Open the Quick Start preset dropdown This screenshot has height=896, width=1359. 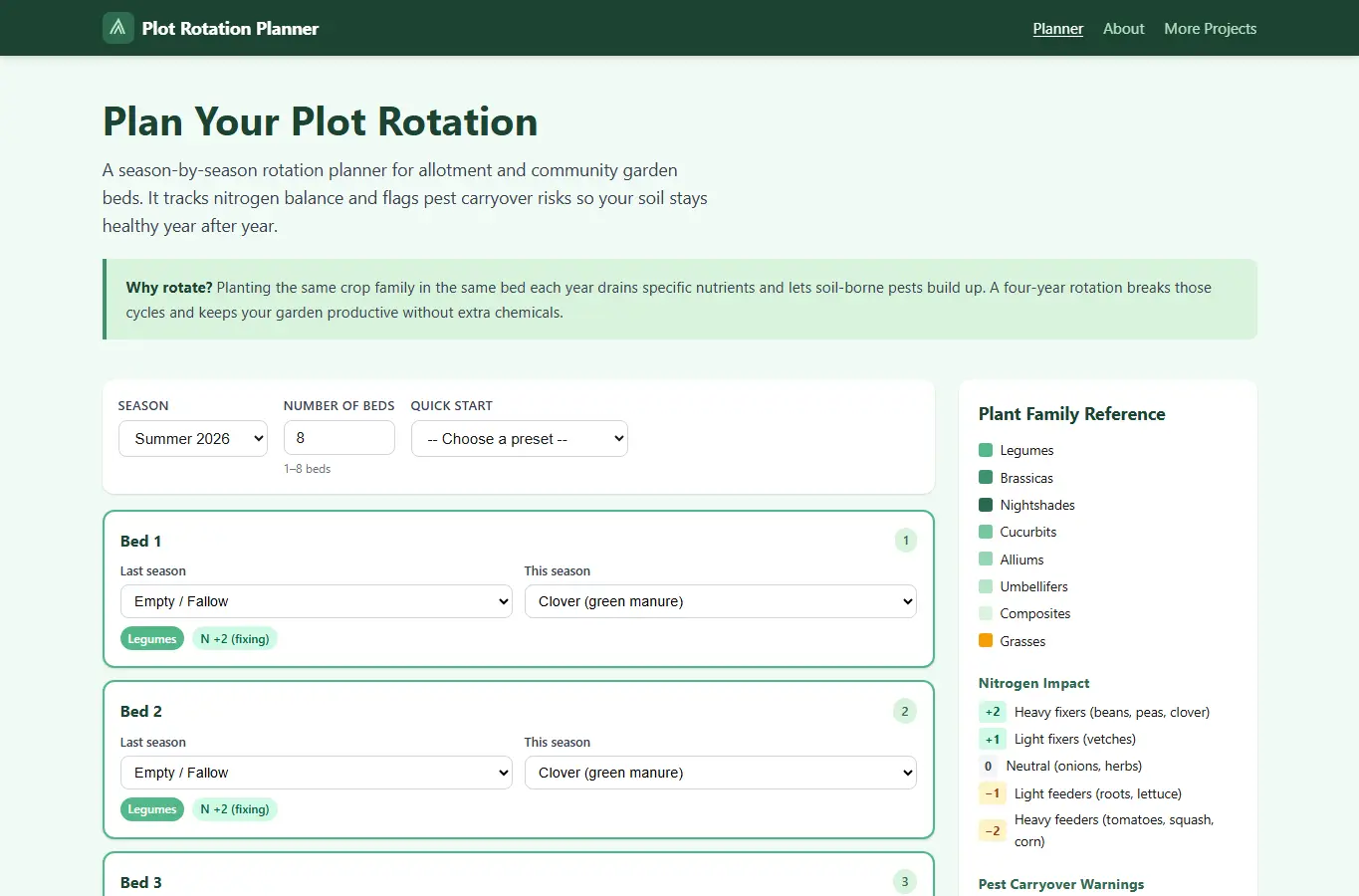(519, 438)
